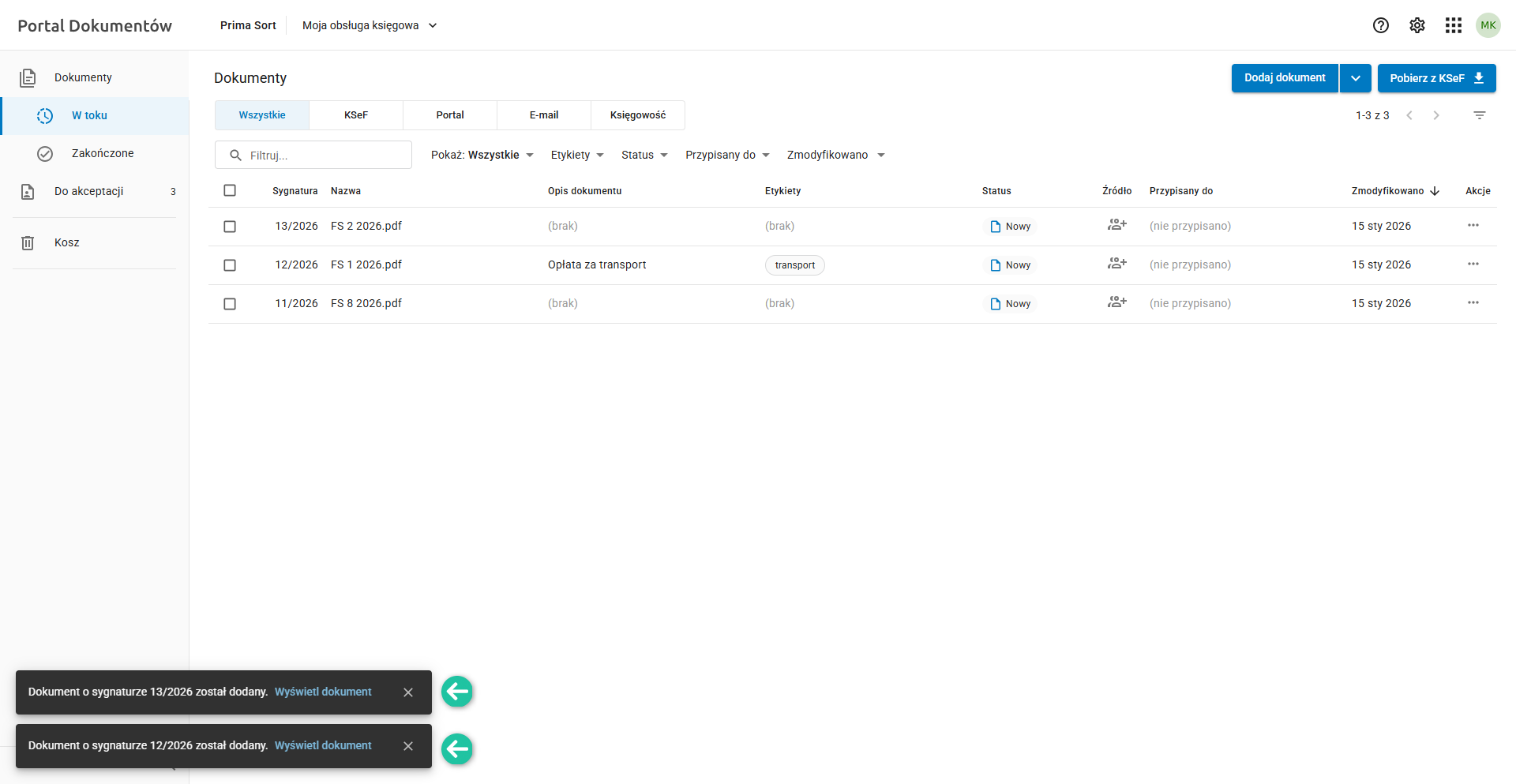Image resolution: width=1516 pixels, height=784 pixels.
Task: Click Wyświetl dokument link for 12/2026
Action: pos(323,745)
